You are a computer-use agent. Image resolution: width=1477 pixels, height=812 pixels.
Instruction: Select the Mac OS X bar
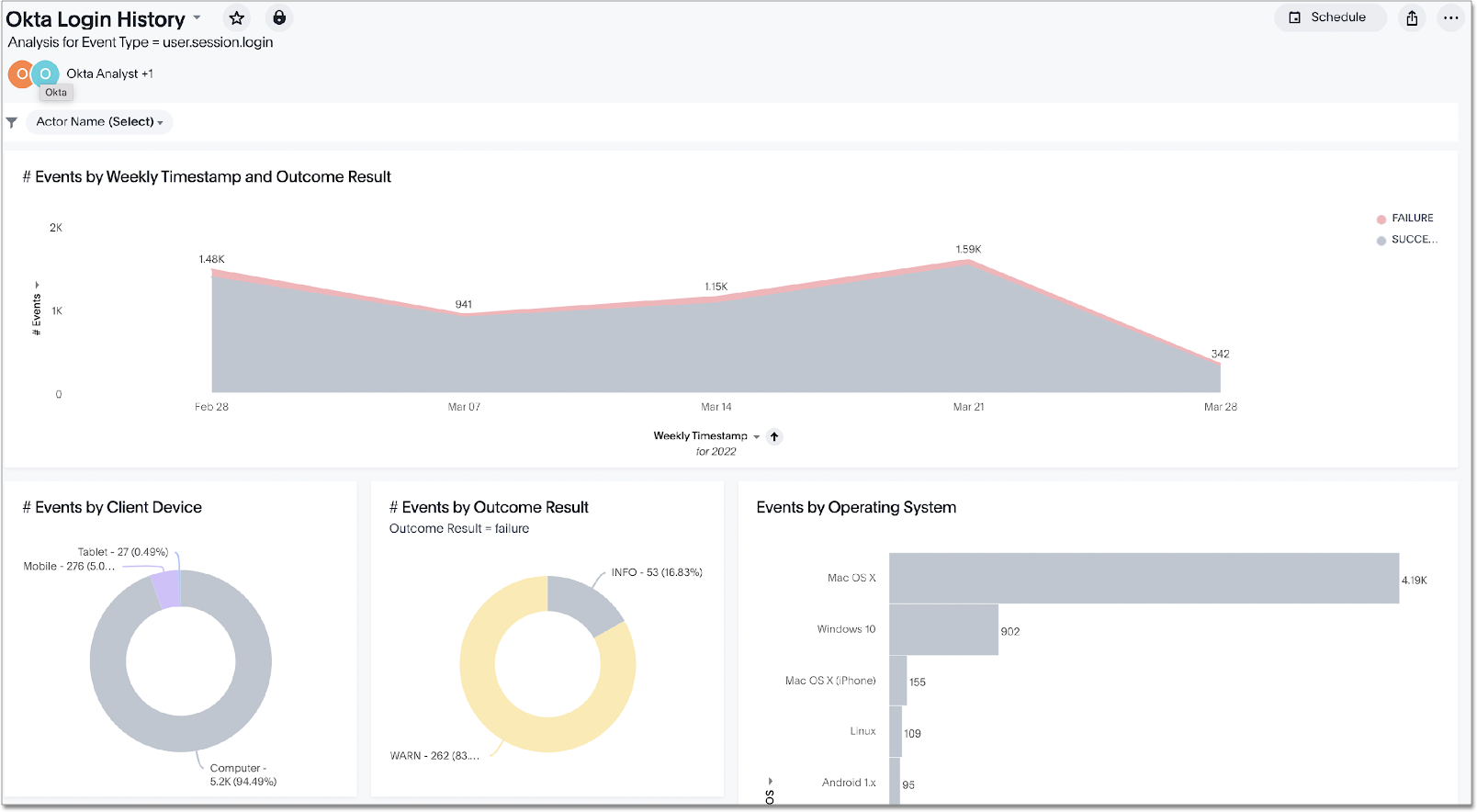[1144, 578]
